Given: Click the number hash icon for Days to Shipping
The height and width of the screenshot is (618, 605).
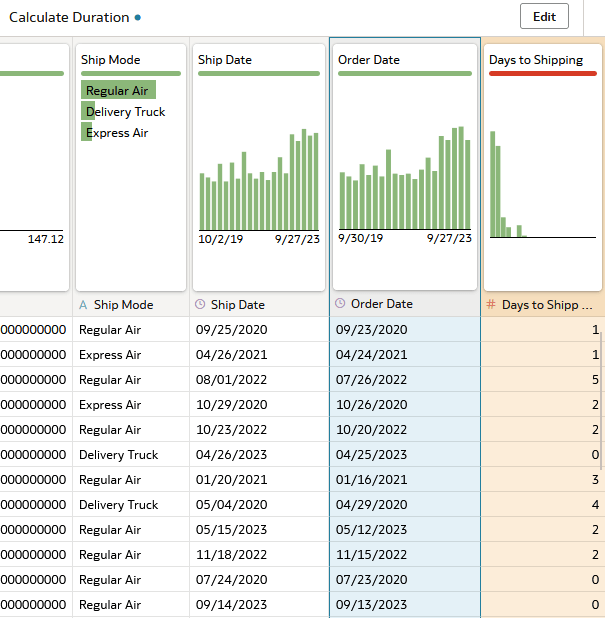Looking at the screenshot, I should 491,305.
